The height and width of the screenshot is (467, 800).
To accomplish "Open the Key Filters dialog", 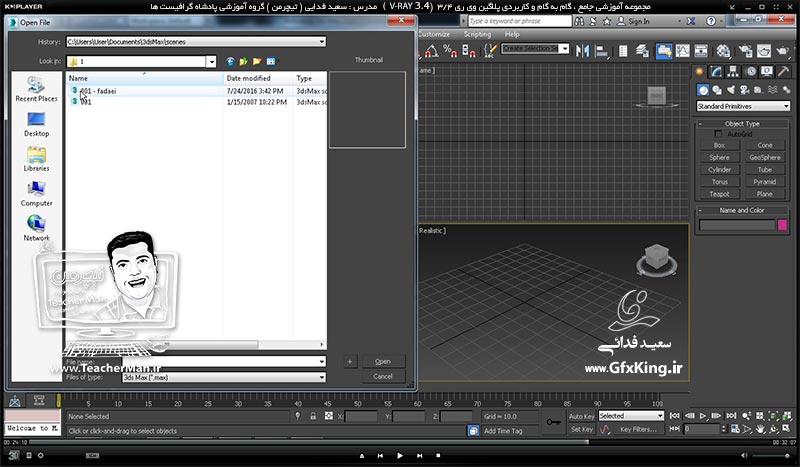I will tap(638, 429).
